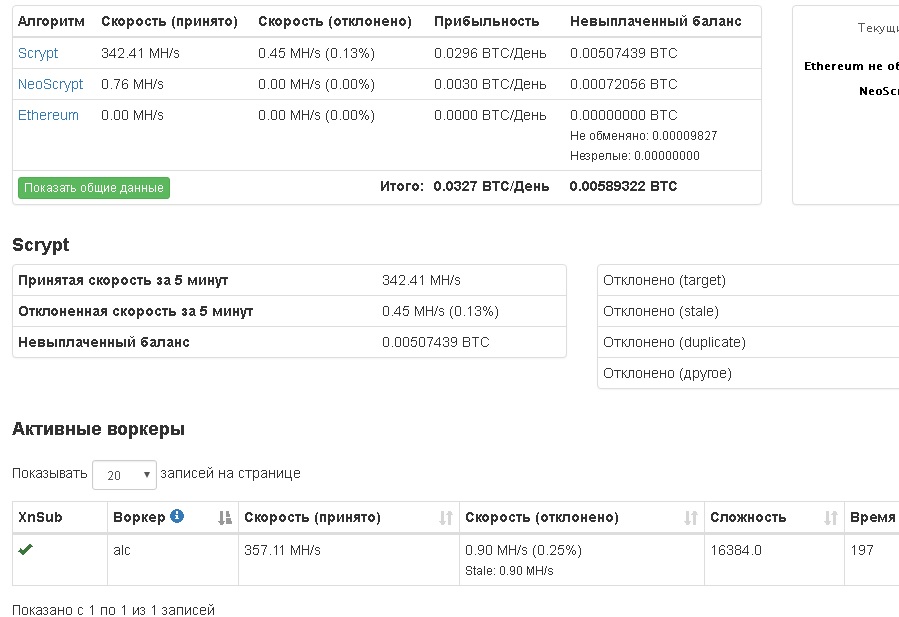The width and height of the screenshot is (899, 617).
Task: Click the info icon next to Воркер
Action: pos(177,517)
